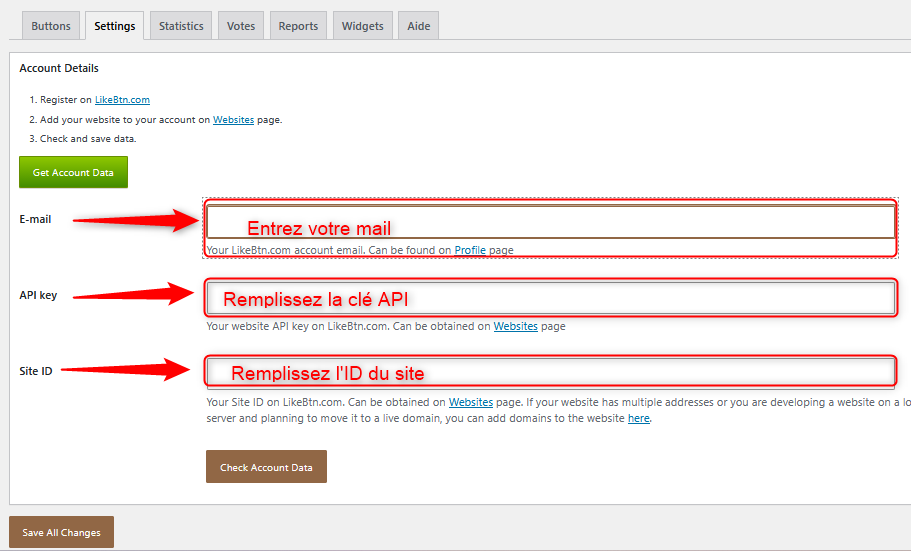Click the Account Details heading

tap(59, 68)
